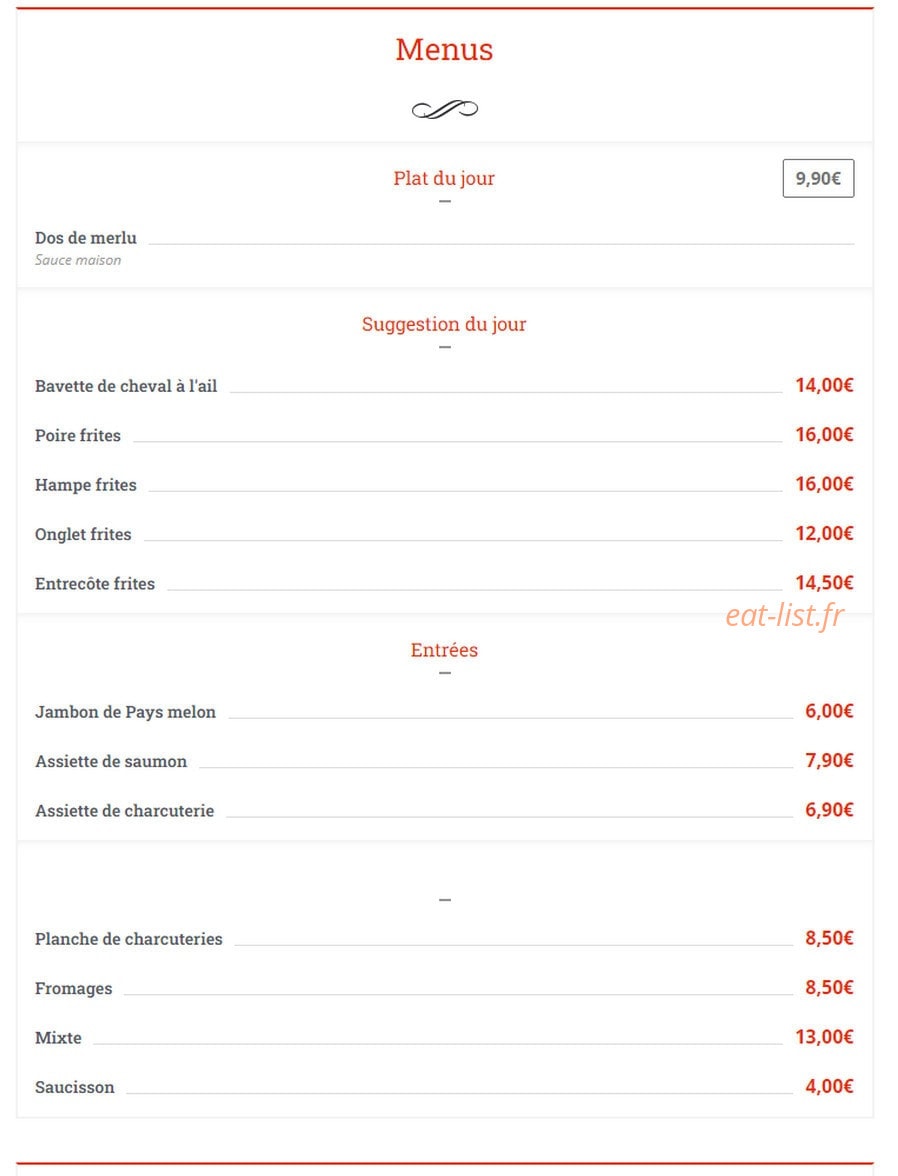Viewport: 898px width, 1176px height.
Task: Click the decorative swirl ornament under Menus
Action: tap(445, 110)
